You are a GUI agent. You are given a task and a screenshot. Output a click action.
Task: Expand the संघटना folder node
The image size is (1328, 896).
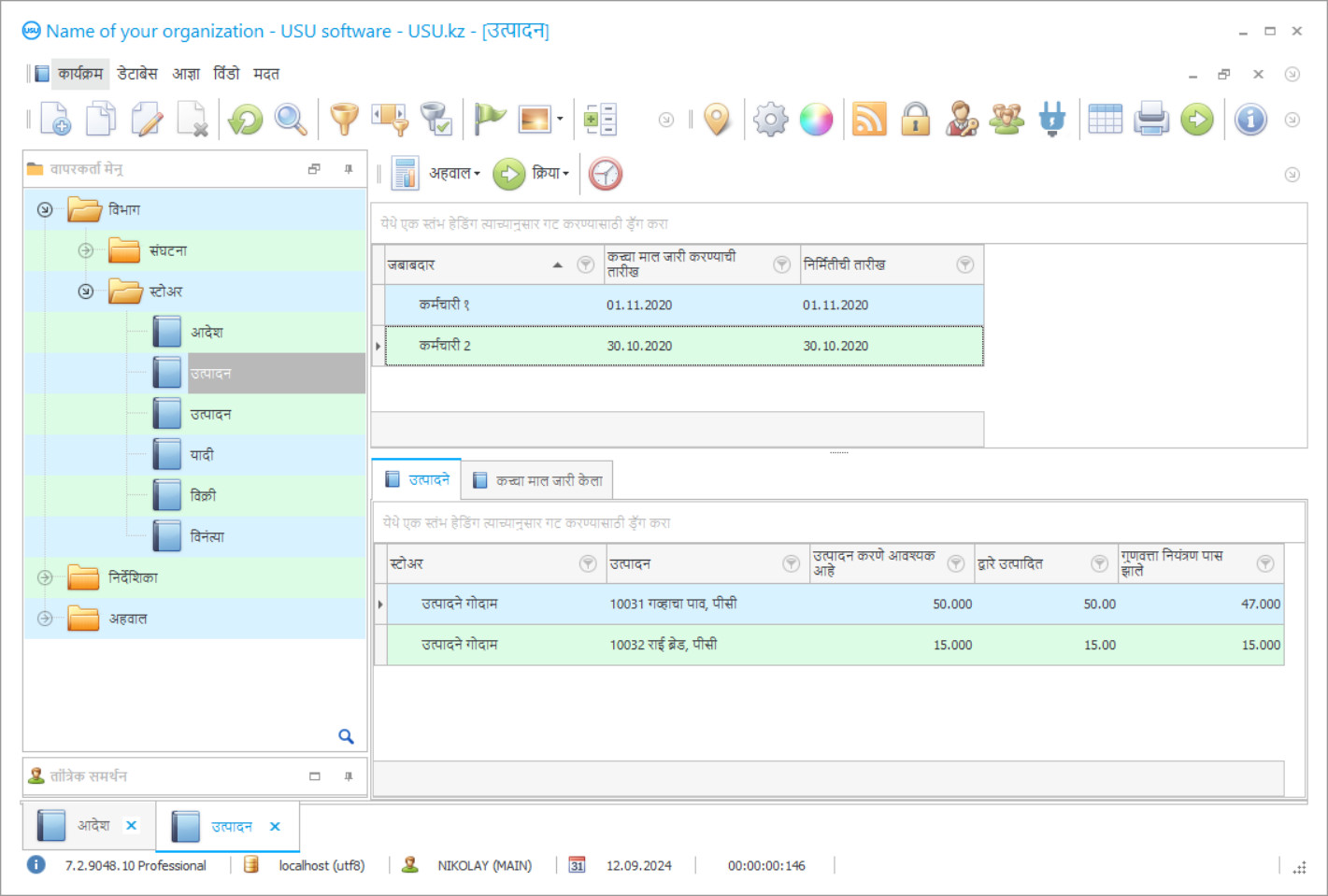pos(86,250)
